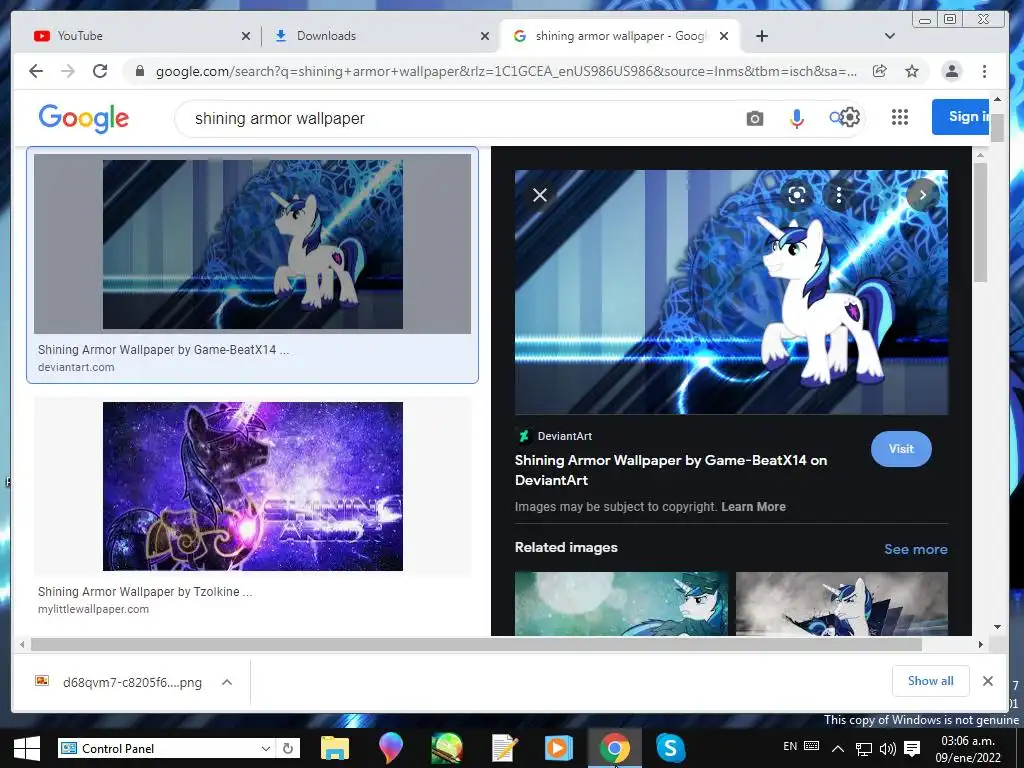Open Skype from the taskbar
Viewport: 1024px width, 768px height.
click(671, 748)
